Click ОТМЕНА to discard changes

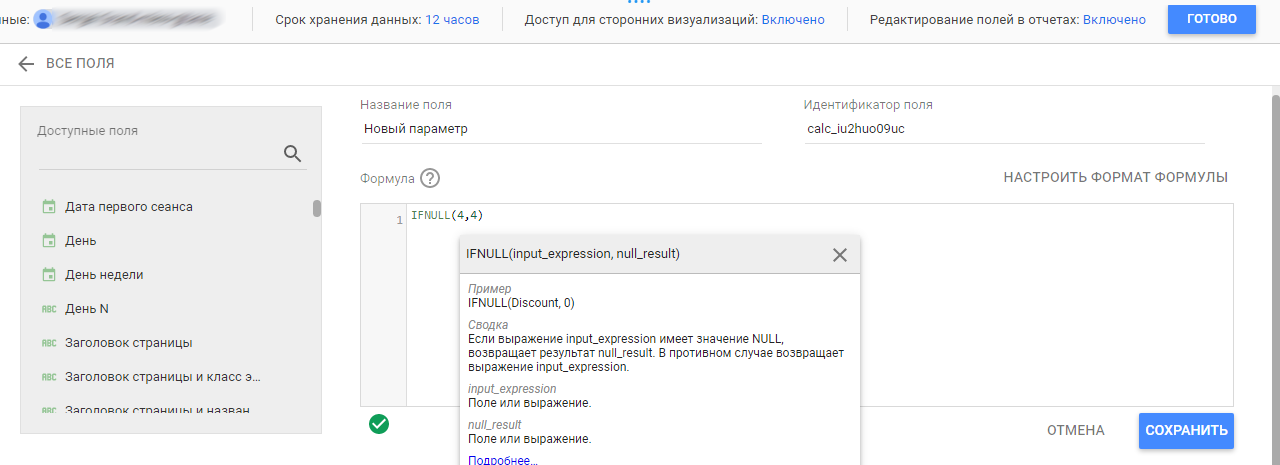pyautogui.click(x=1075, y=431)
